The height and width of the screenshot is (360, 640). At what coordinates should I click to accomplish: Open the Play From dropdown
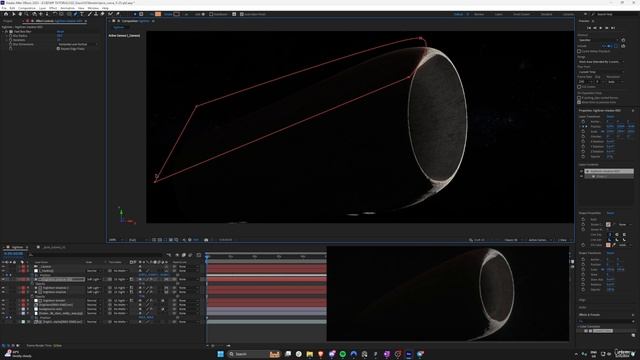pos(601,72)
